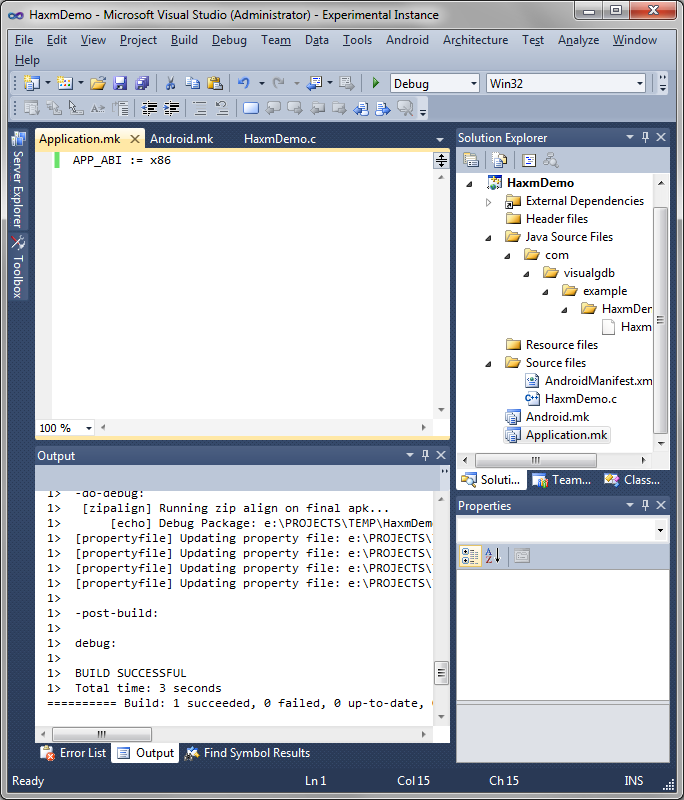Click the Decrease Indent icon

click(x=149, y=108)
